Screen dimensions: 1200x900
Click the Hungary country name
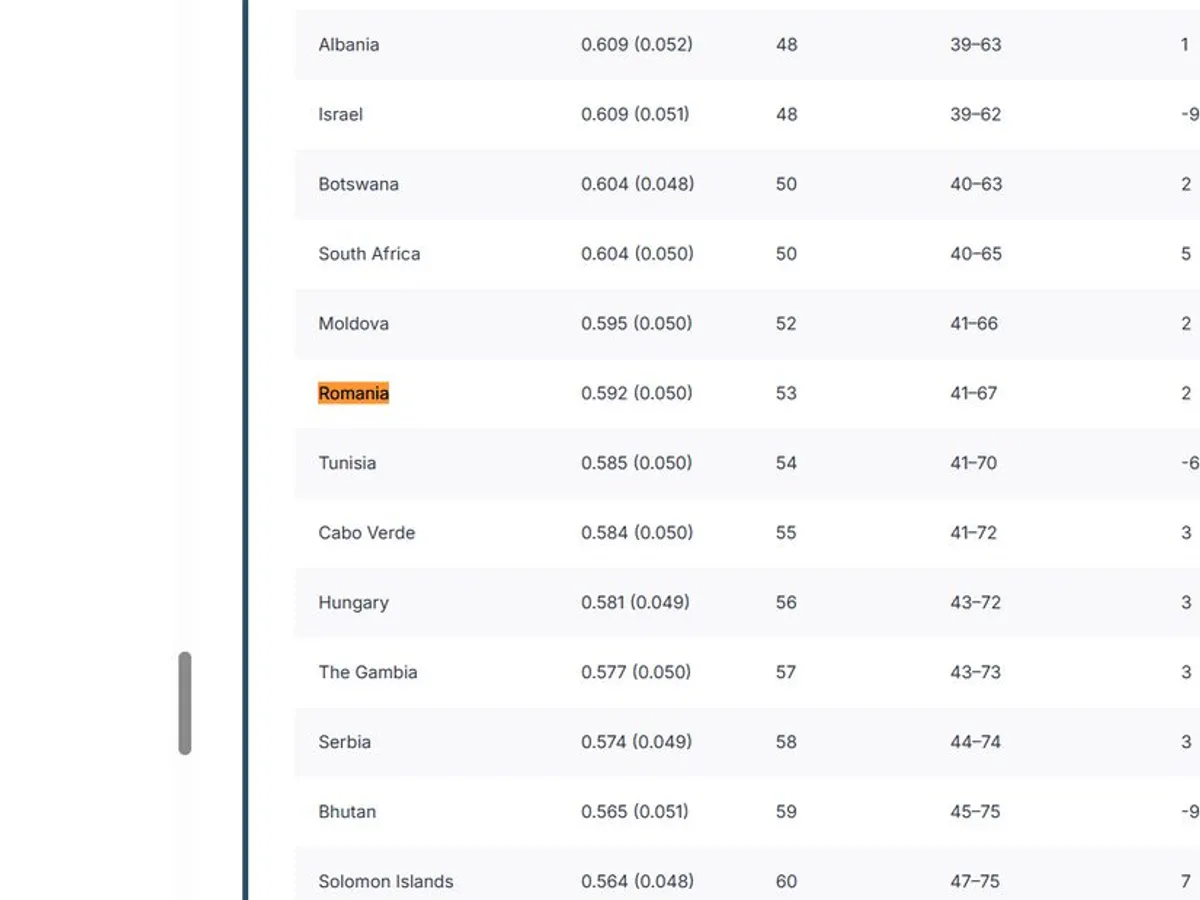coord(353,603)
